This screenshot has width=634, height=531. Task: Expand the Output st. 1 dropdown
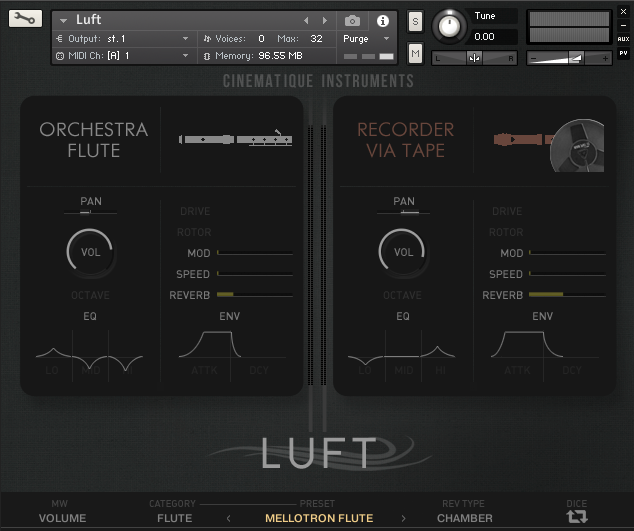(123, 39)
